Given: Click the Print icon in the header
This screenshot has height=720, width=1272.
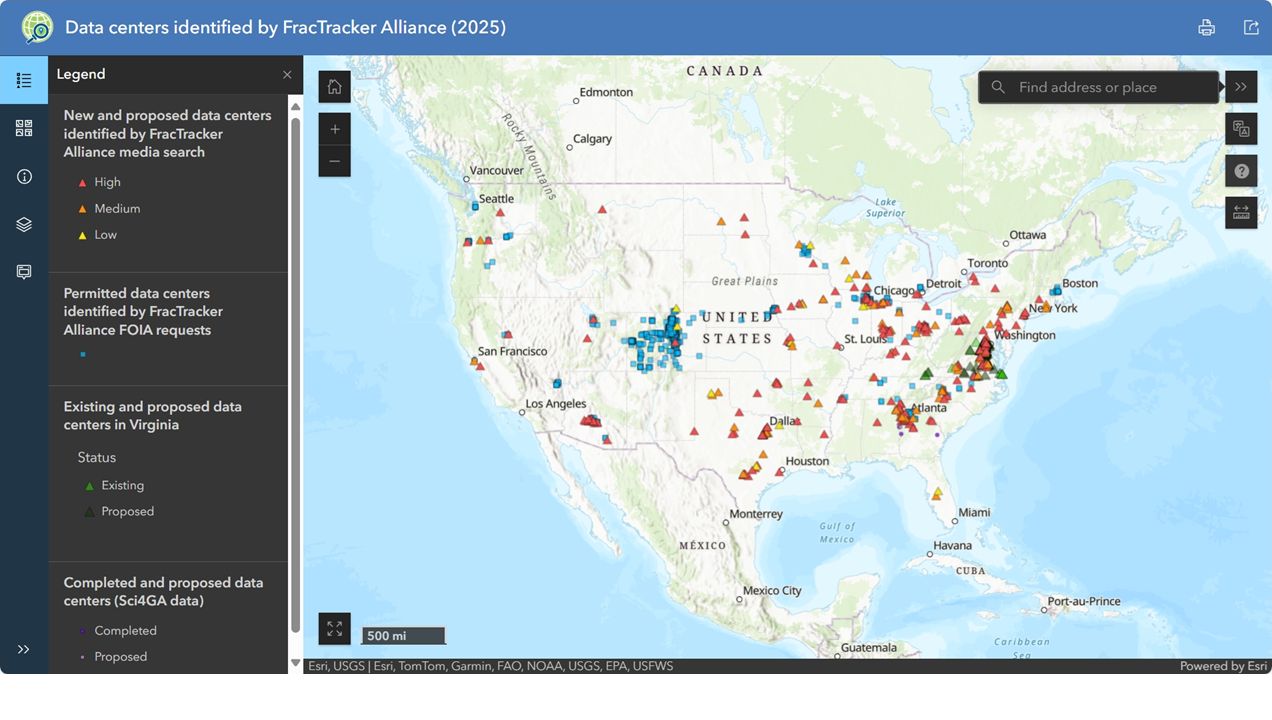Looking at the screenshot, I should point(1206,27).
